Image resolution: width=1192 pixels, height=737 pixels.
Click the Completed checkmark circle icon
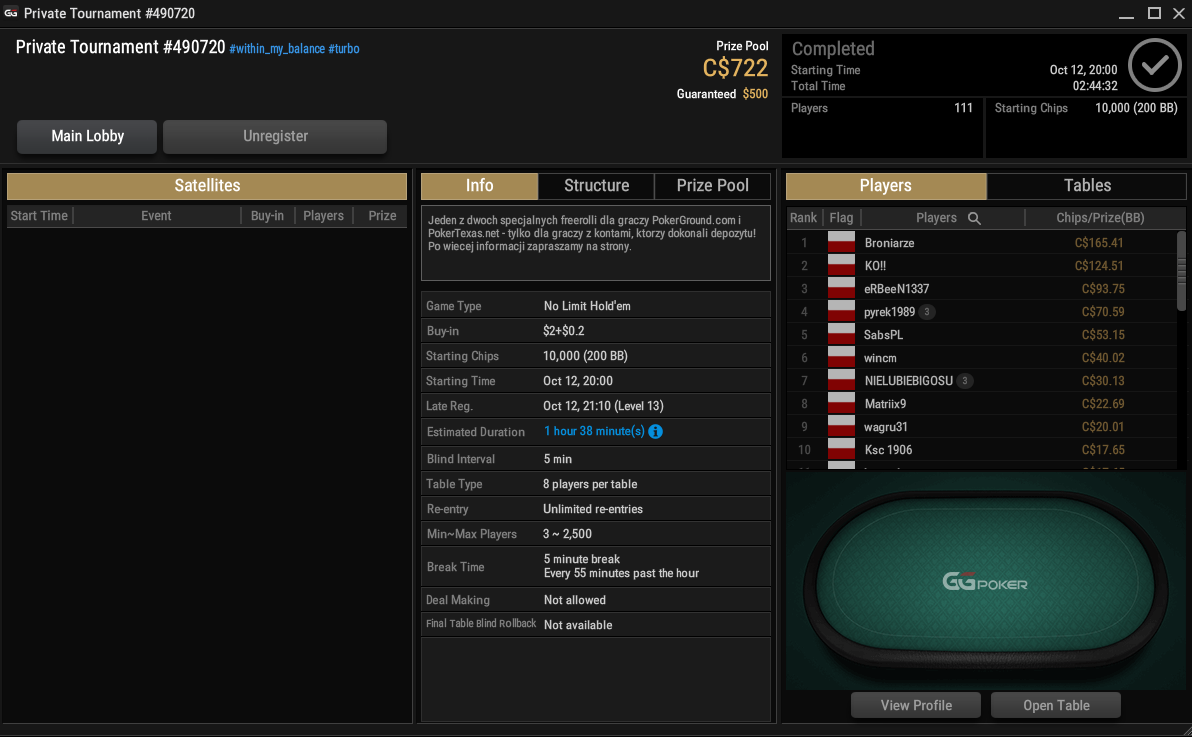(1154, 65)
